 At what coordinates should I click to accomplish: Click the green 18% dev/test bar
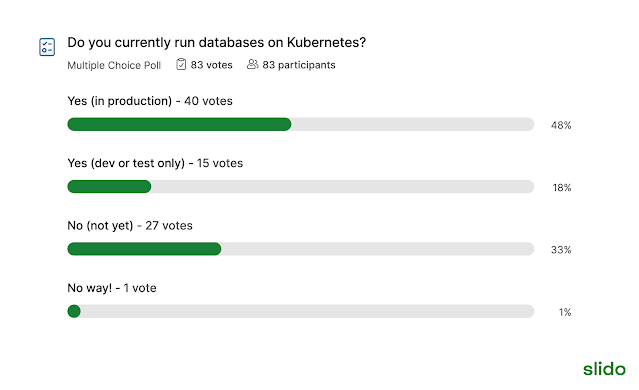(x=109, y=187)
